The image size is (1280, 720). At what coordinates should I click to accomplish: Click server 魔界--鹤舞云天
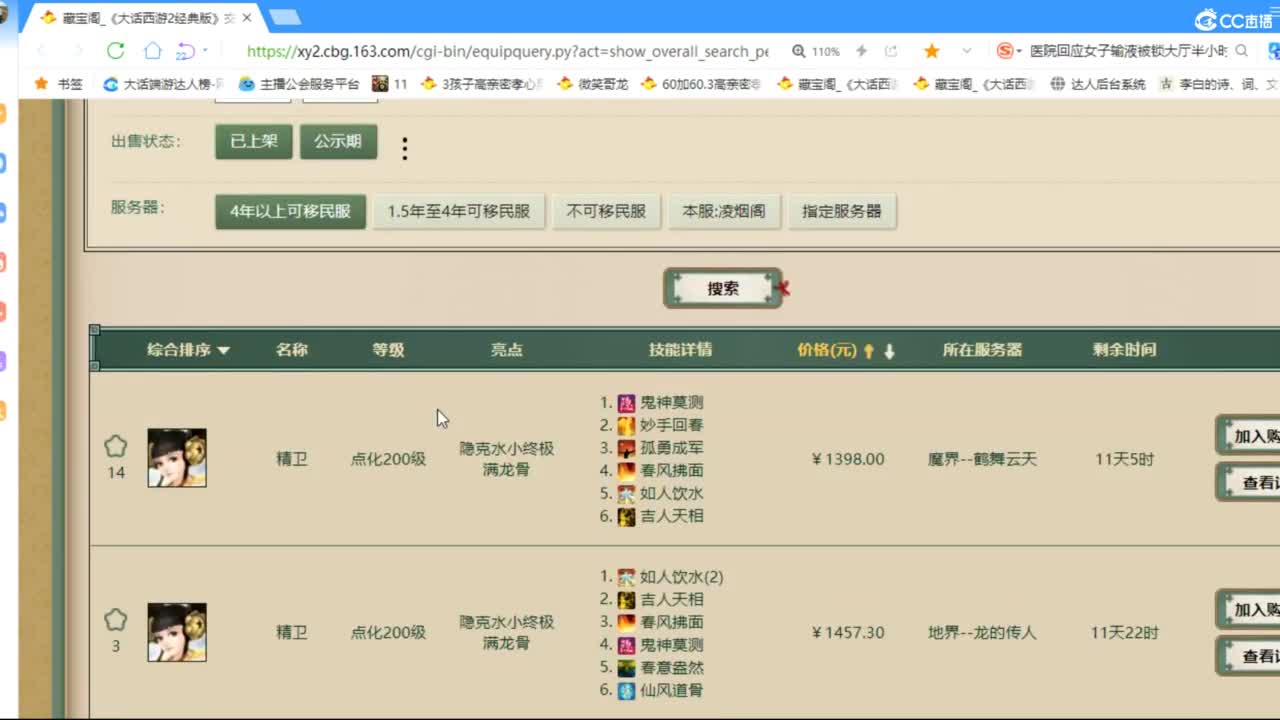tap(982, 459)
